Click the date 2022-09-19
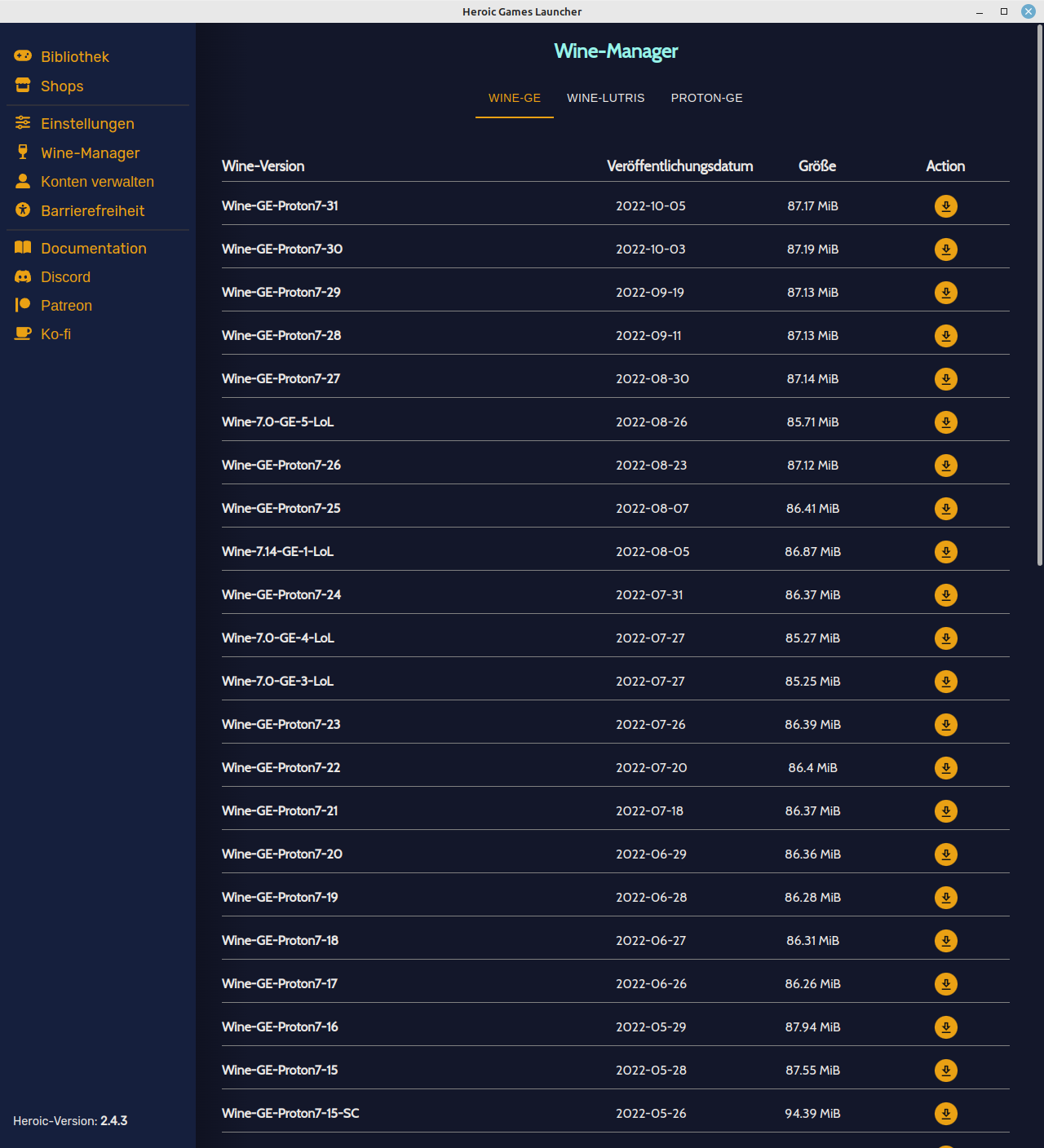The image size is (1044, 1148). pos(650,293)
